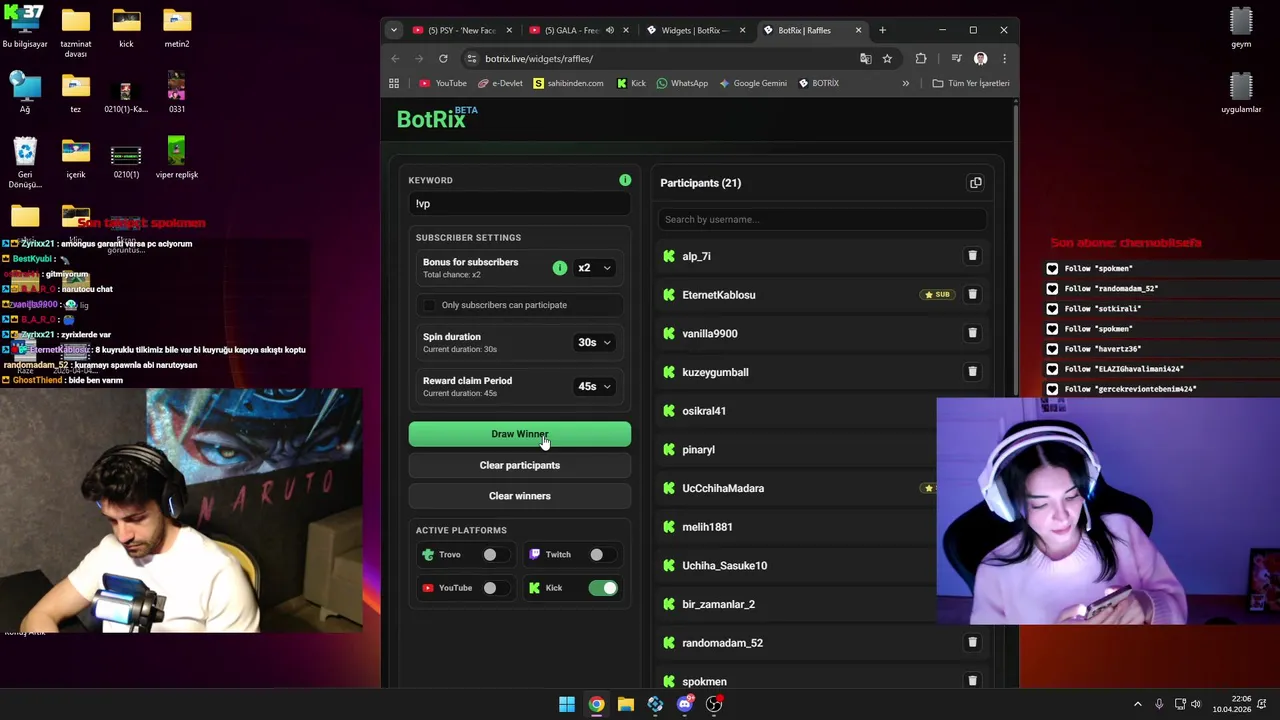1280x720 pixels.
Task: Open the Kick bookmark
Action: [x=631, y=83]
